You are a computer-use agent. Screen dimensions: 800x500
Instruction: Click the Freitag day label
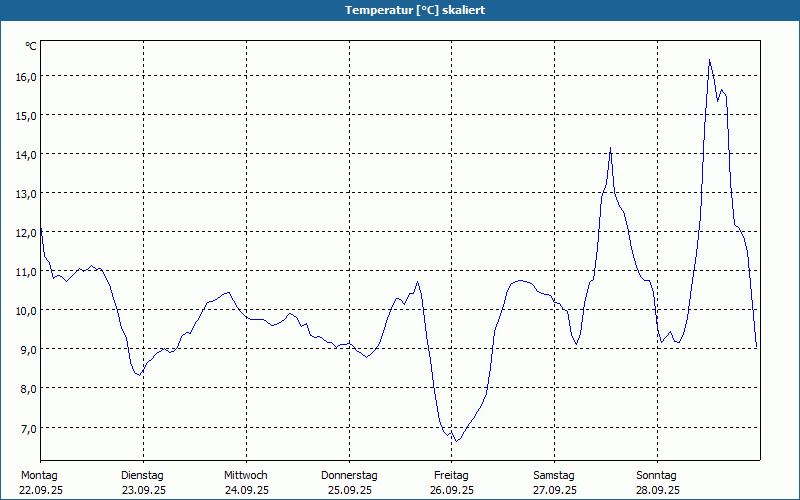click(x=451, y=476)
